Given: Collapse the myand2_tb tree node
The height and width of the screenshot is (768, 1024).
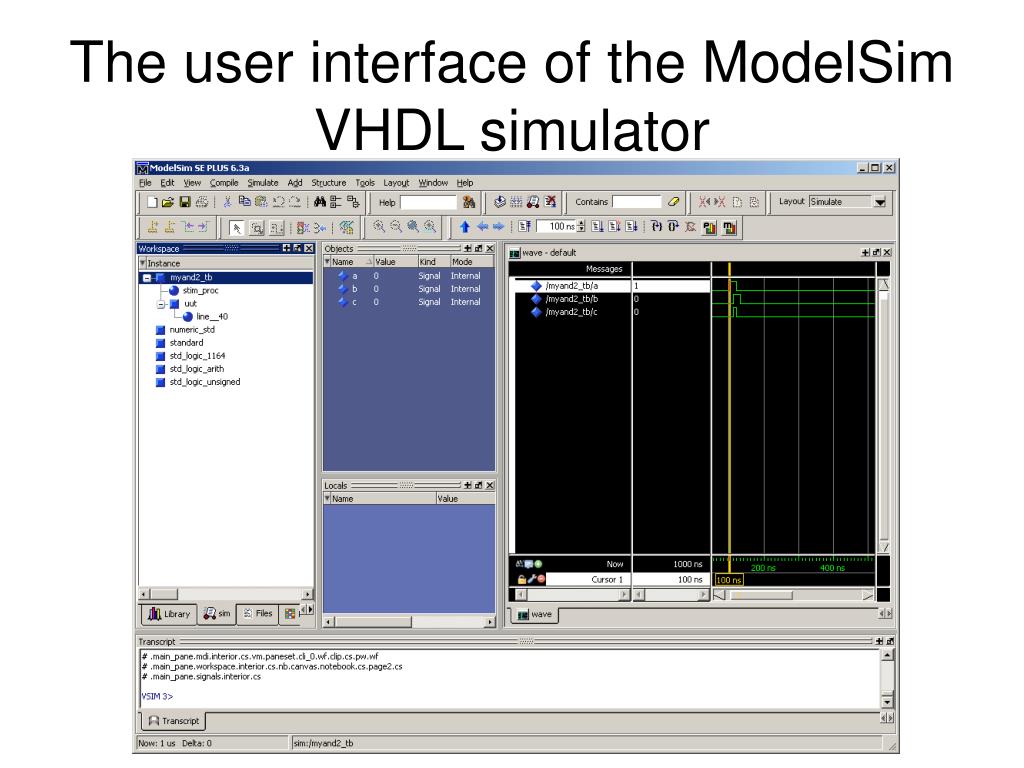Looking at the screenshot, I should coord(147,278).
